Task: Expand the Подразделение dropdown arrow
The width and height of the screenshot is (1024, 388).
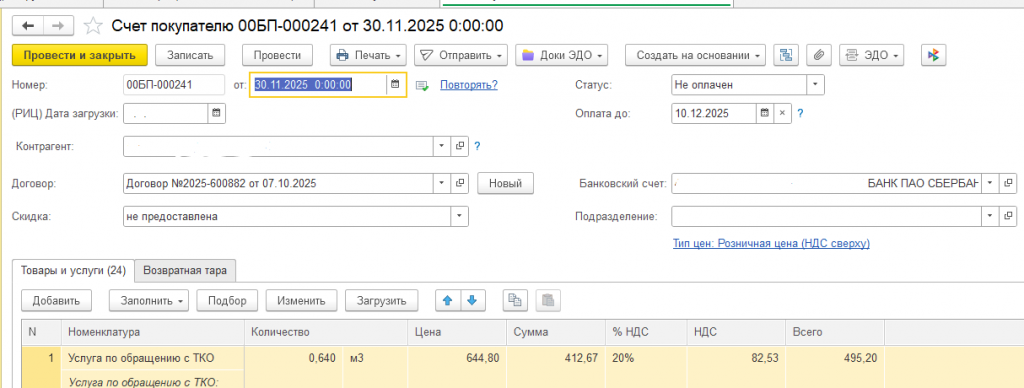Action: click(991, 216)
